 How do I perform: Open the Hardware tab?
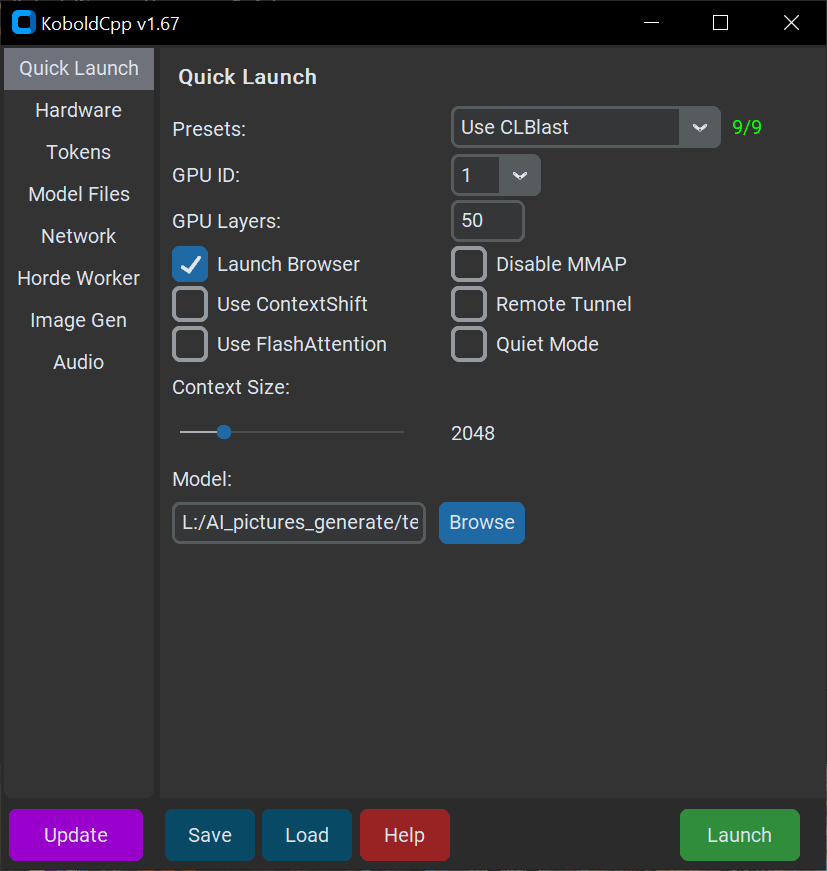79,111
